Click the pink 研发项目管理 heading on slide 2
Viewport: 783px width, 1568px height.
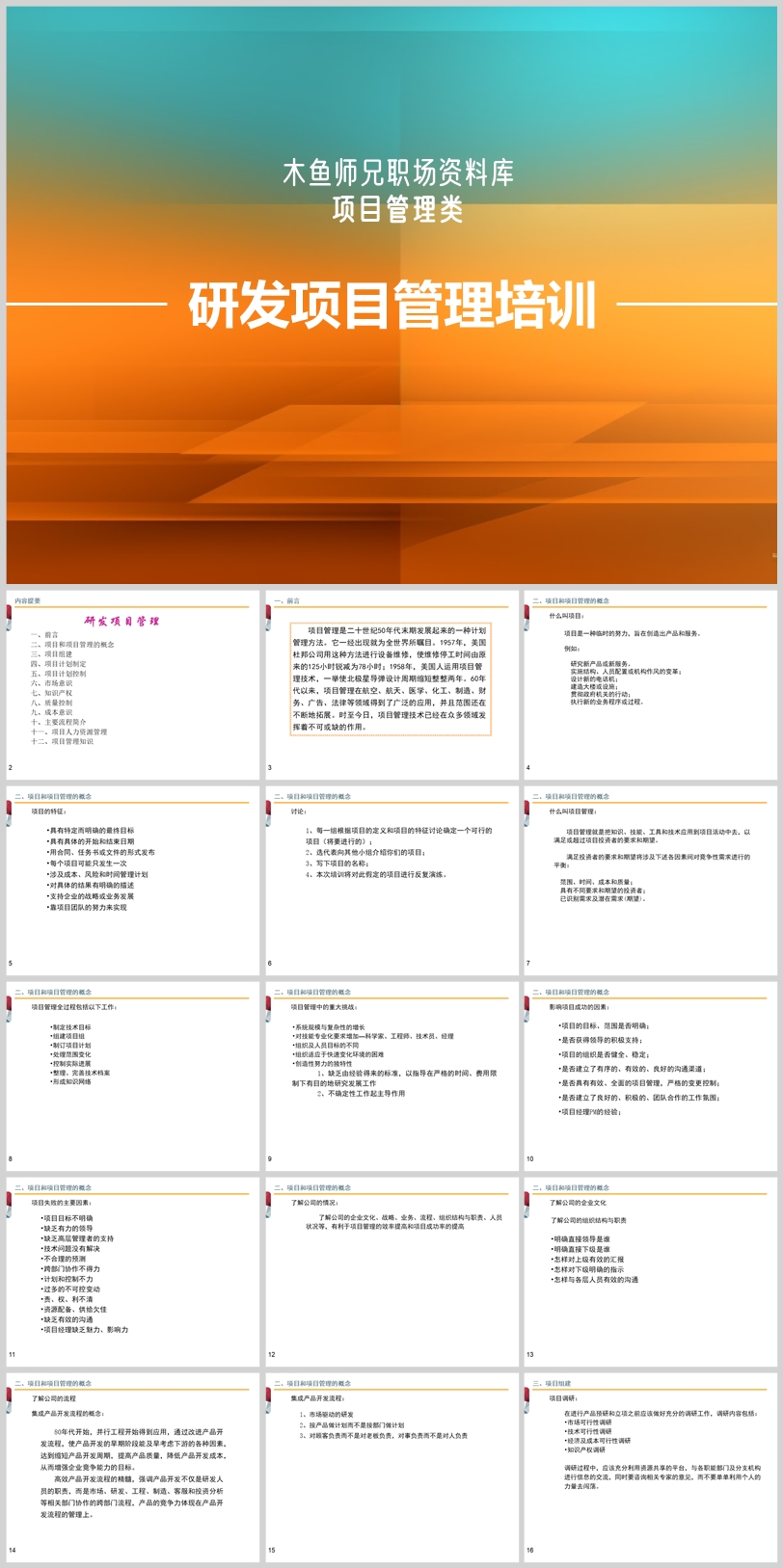[x=122, y=622]
